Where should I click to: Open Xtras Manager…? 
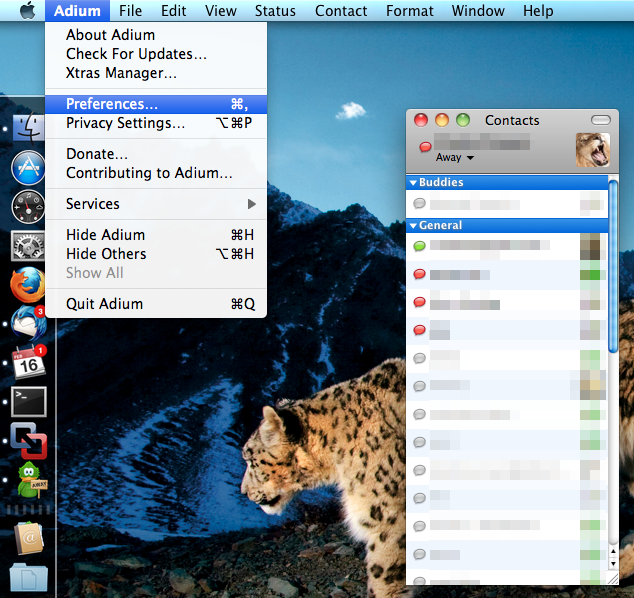click(x=156, y=73)
